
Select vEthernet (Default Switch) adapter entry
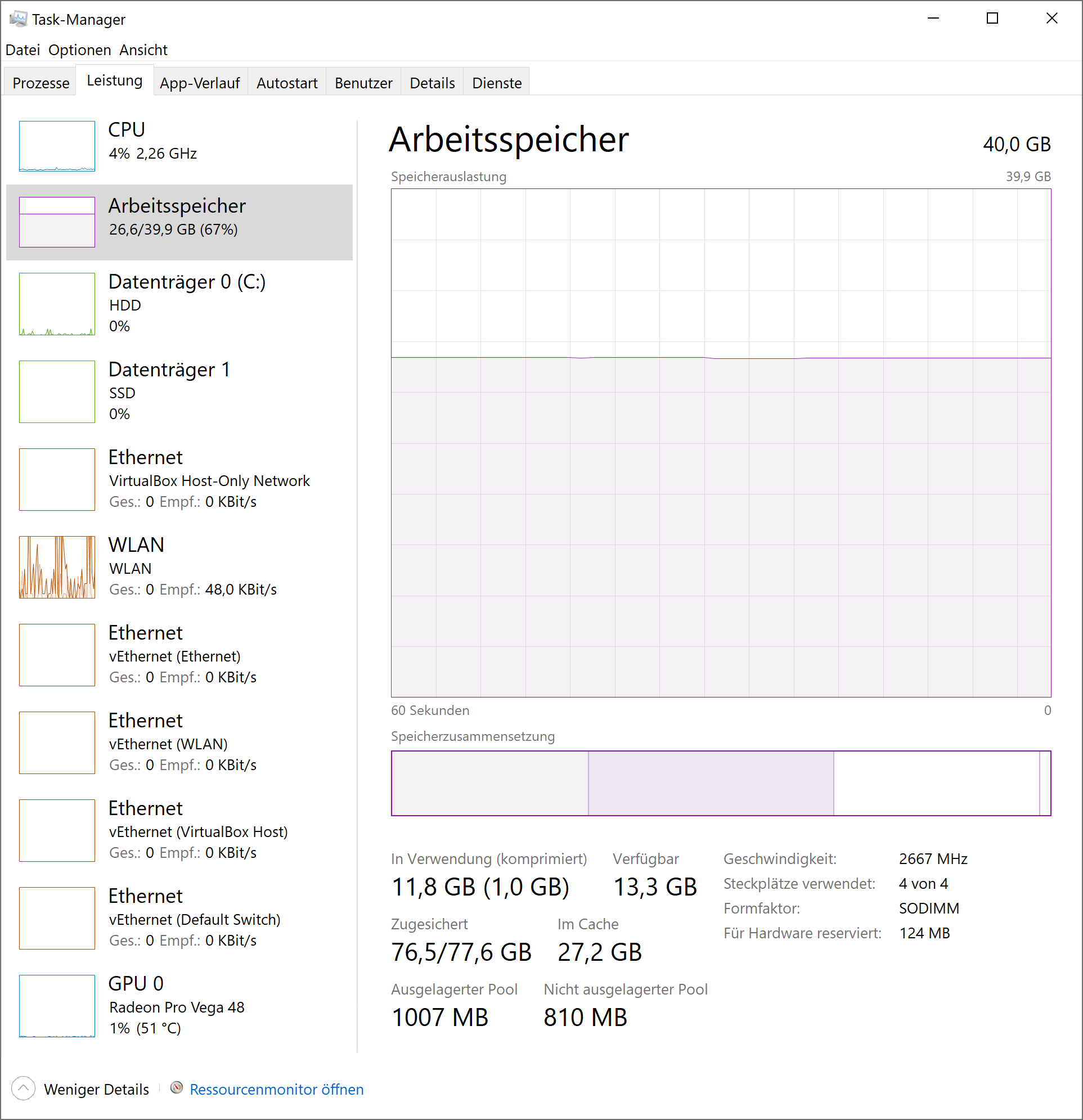(194, 919)
